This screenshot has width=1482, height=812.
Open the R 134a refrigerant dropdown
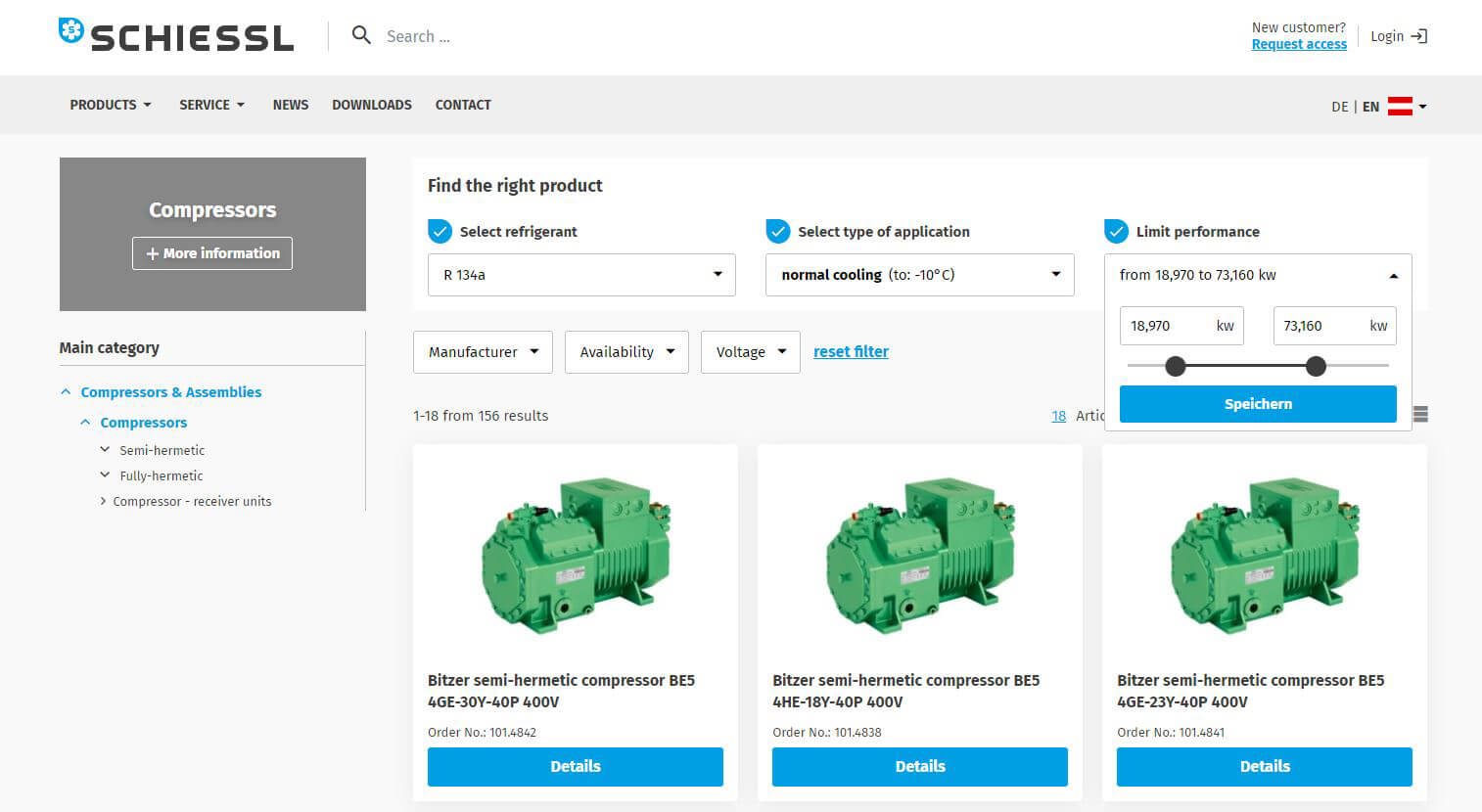[581, 275]
